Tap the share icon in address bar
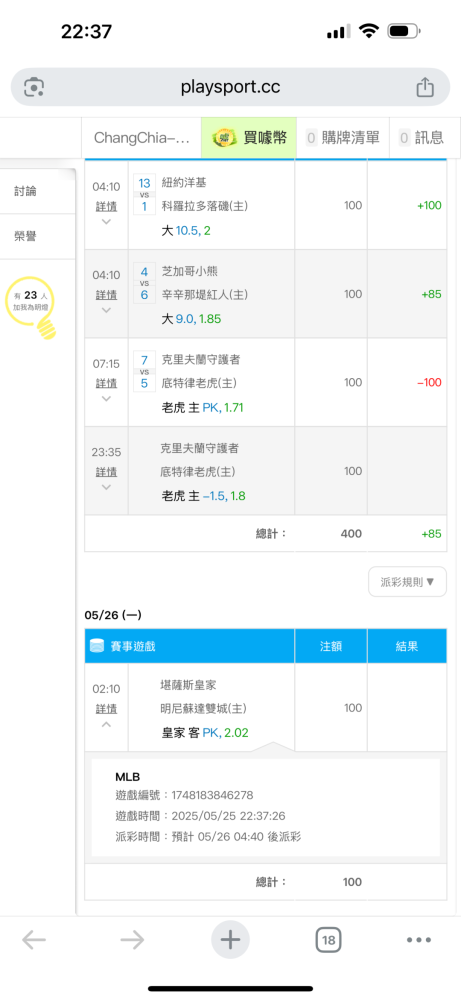 point(425,87)
